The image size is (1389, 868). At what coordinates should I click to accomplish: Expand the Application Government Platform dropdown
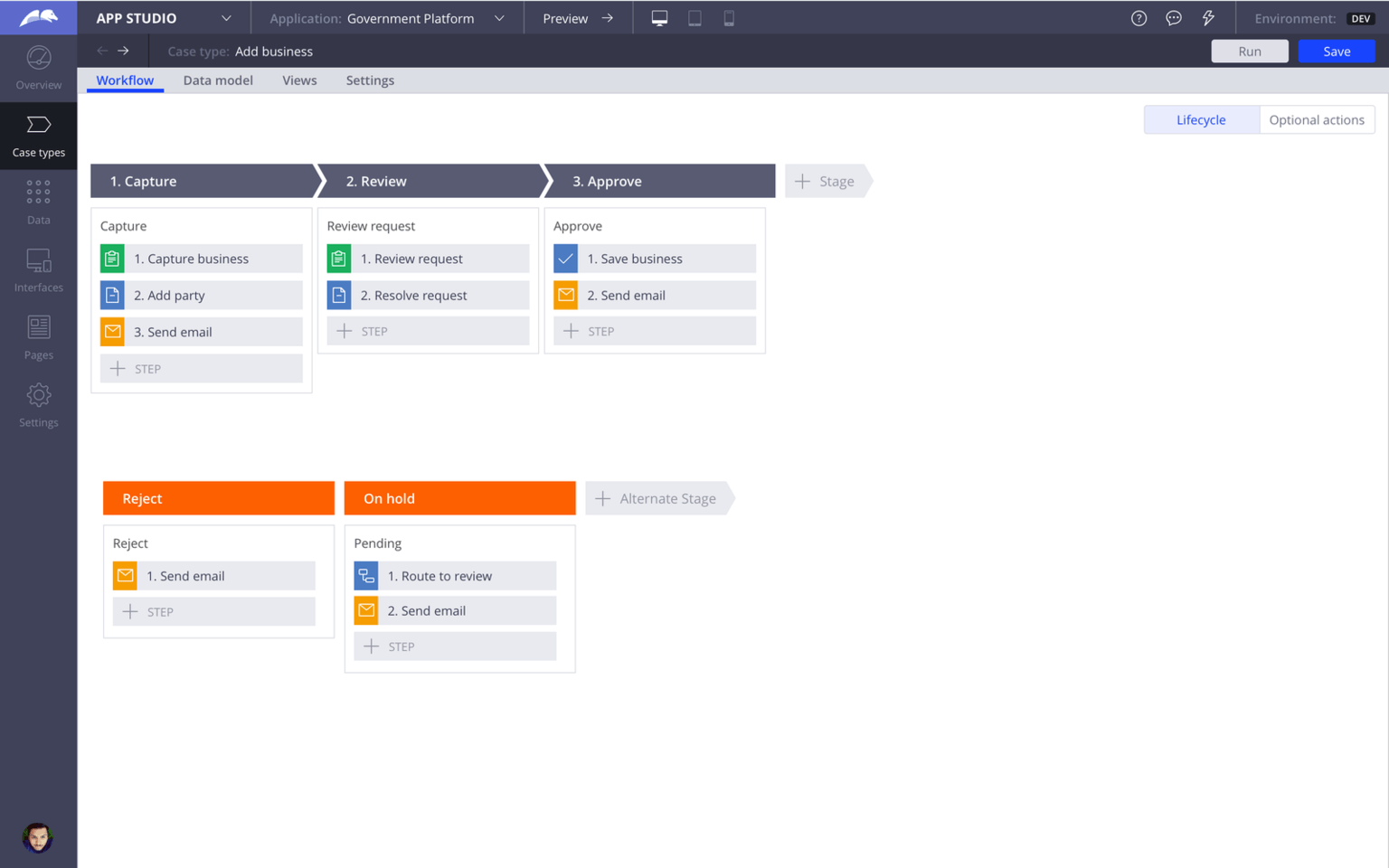click(x=499, y=18)
